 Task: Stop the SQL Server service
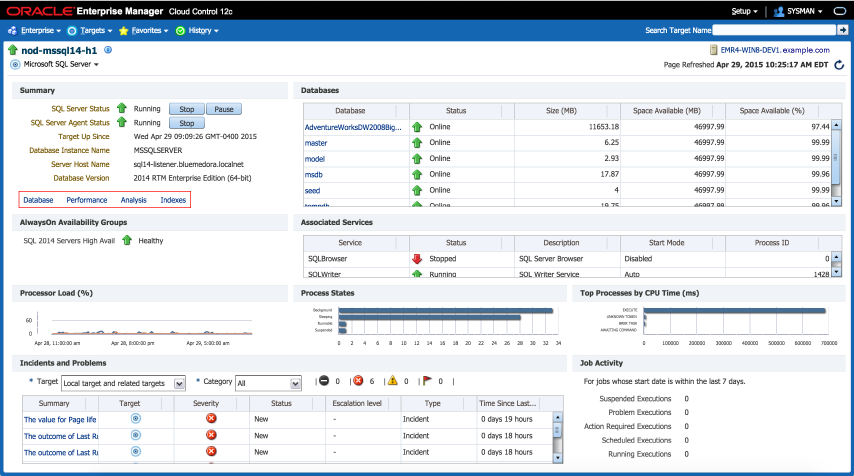coord(187,109)
